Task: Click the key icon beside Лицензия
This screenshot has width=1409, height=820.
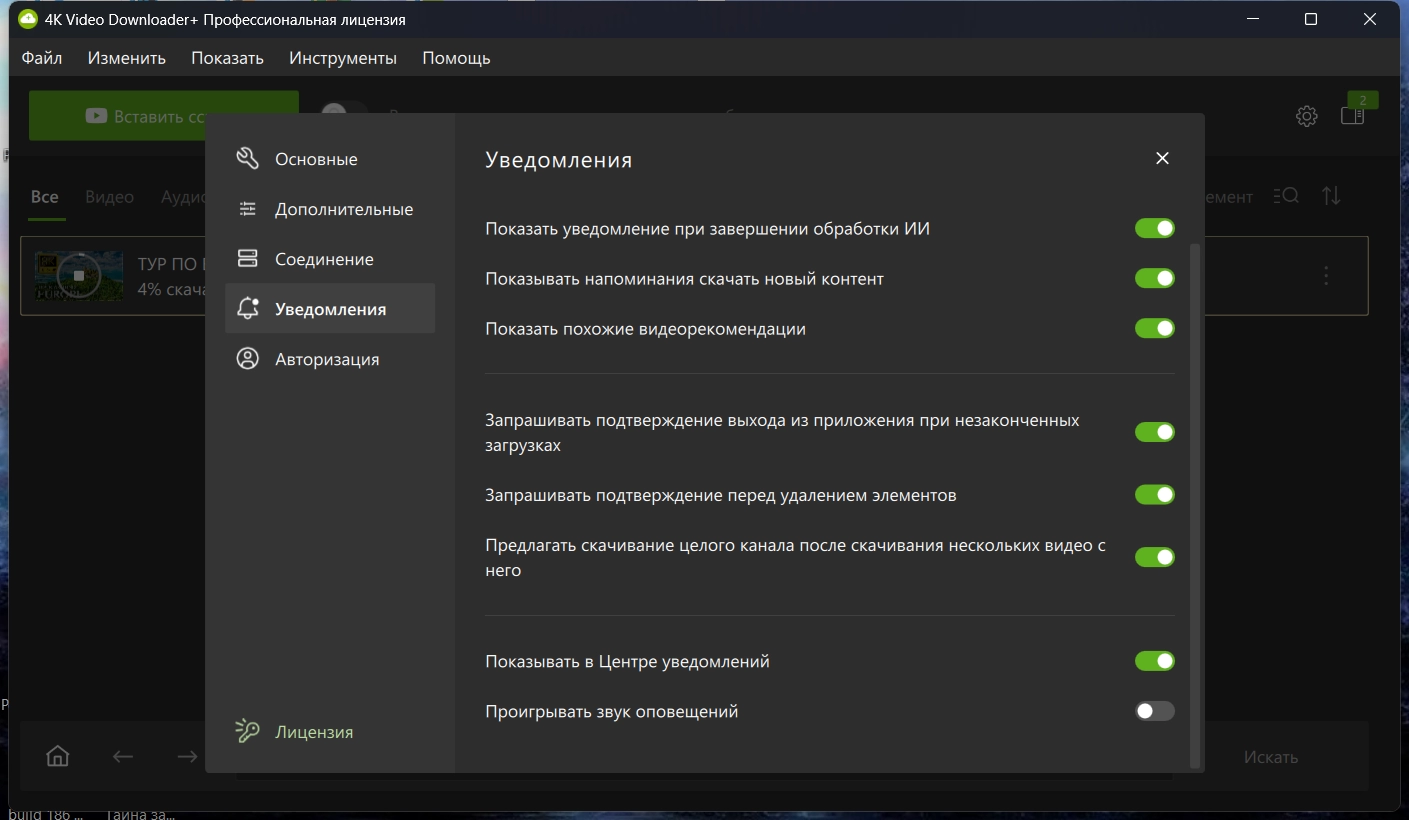Action: click(247, 732)
